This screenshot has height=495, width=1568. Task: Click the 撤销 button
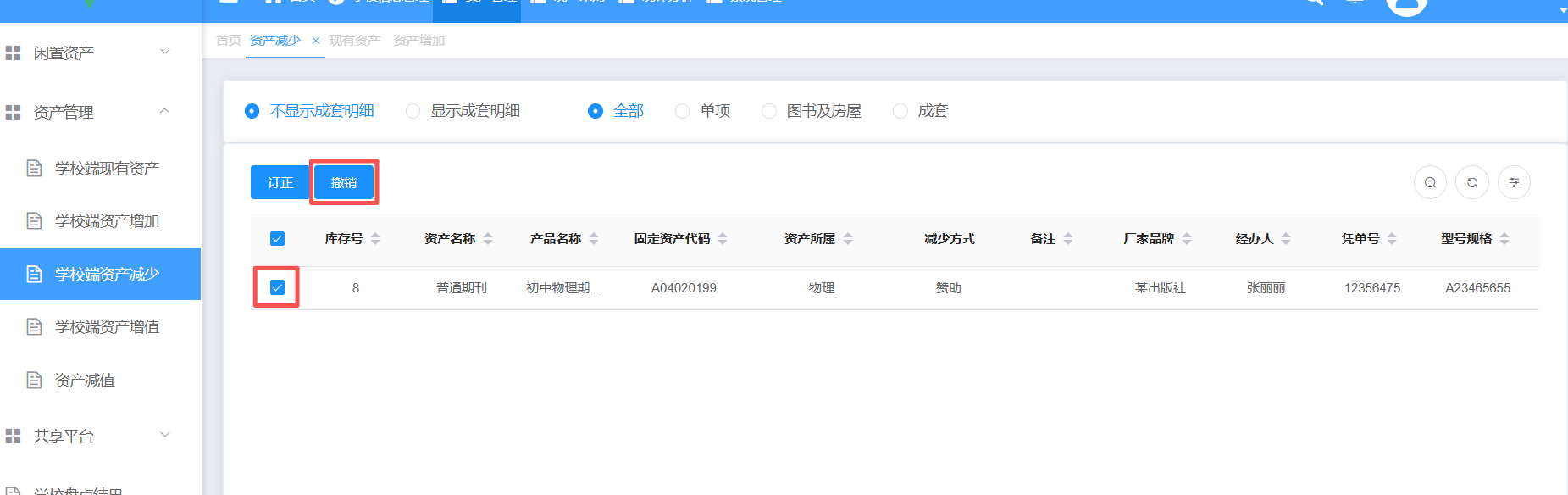344,182
